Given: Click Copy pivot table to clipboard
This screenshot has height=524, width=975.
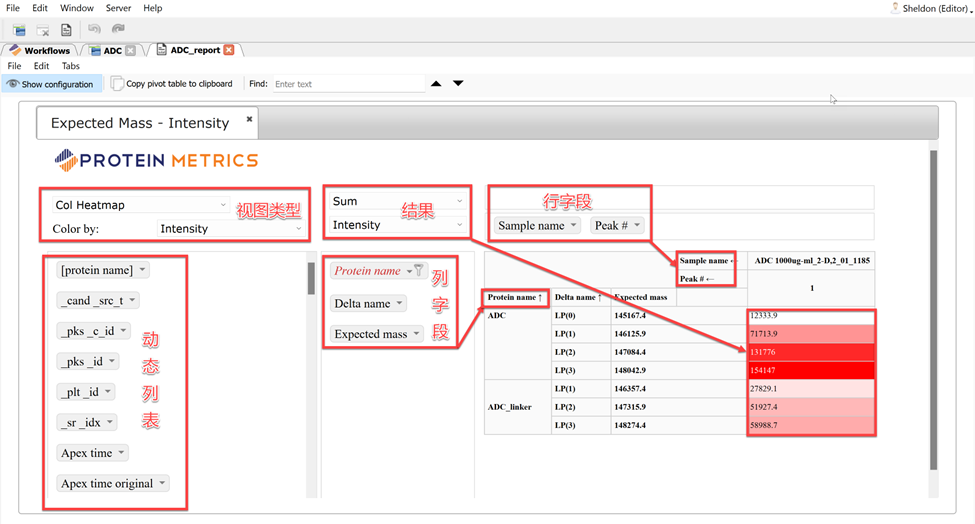Looking at the screenshot, I should [x=172, y=83].
